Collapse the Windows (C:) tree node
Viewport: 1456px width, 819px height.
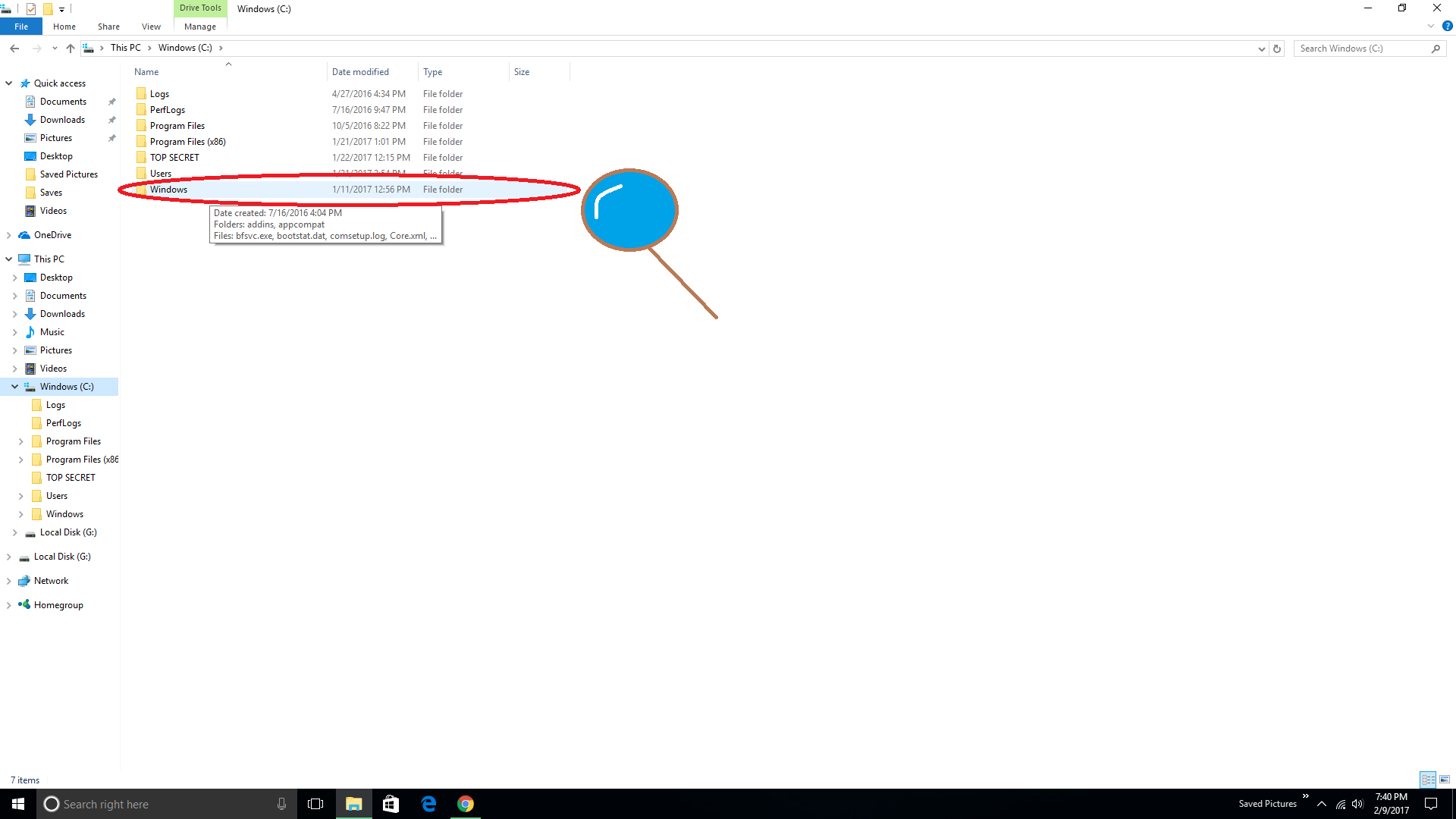pos(14,387)
